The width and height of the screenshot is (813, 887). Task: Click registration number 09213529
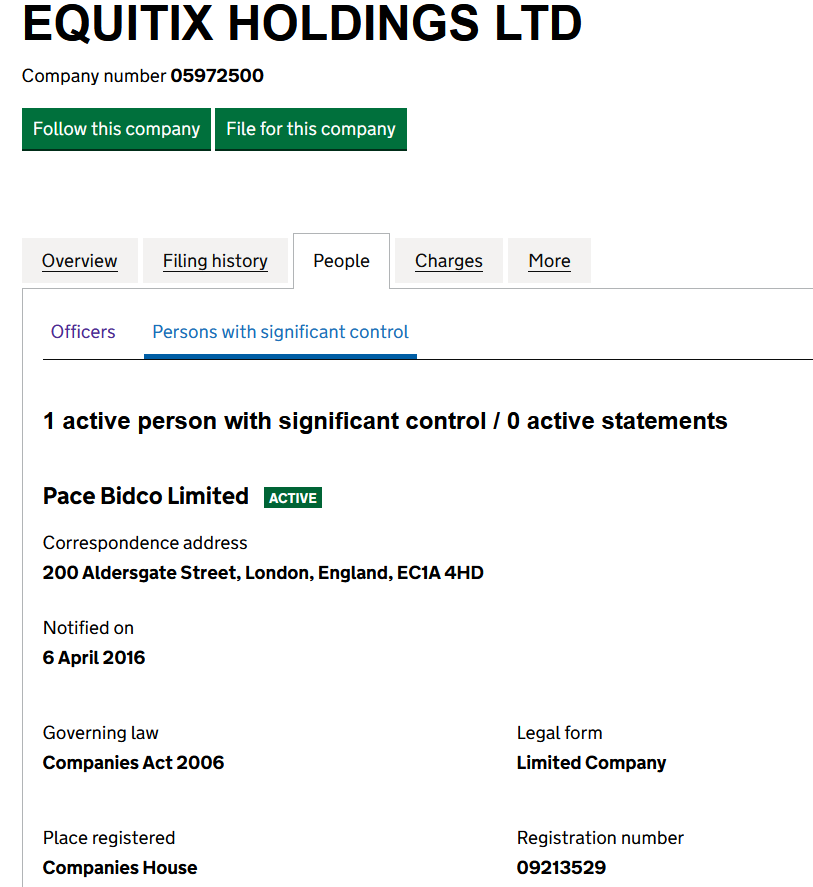click(561, 867)
